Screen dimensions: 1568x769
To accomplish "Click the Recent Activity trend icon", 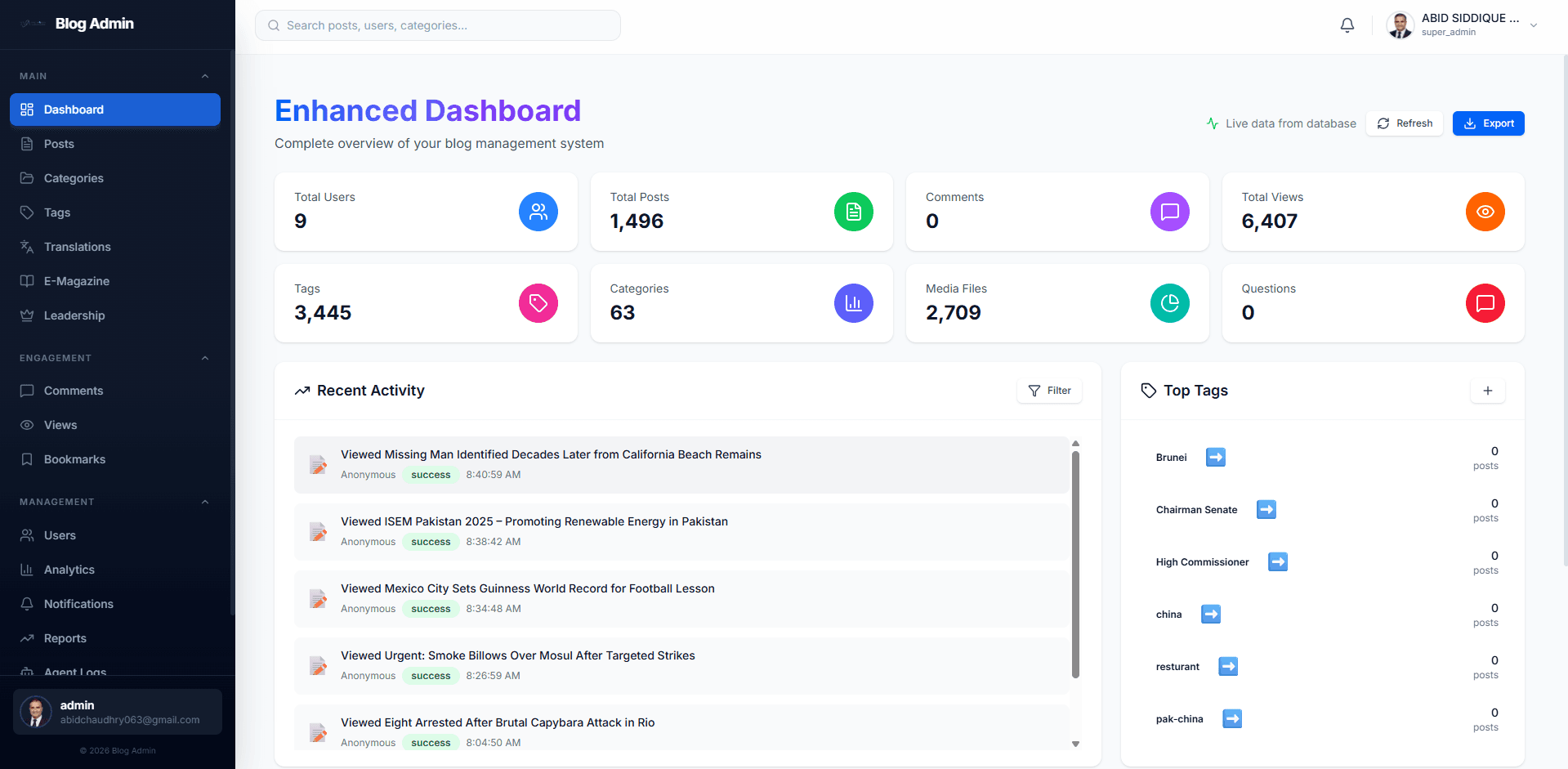I will pyautogui.click(x=302, y=391).
